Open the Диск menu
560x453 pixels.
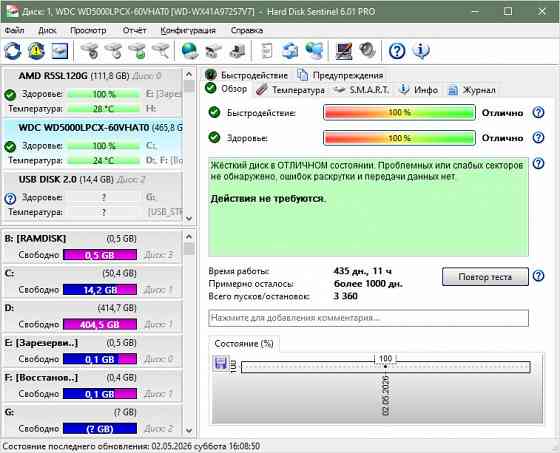[47, 30]
